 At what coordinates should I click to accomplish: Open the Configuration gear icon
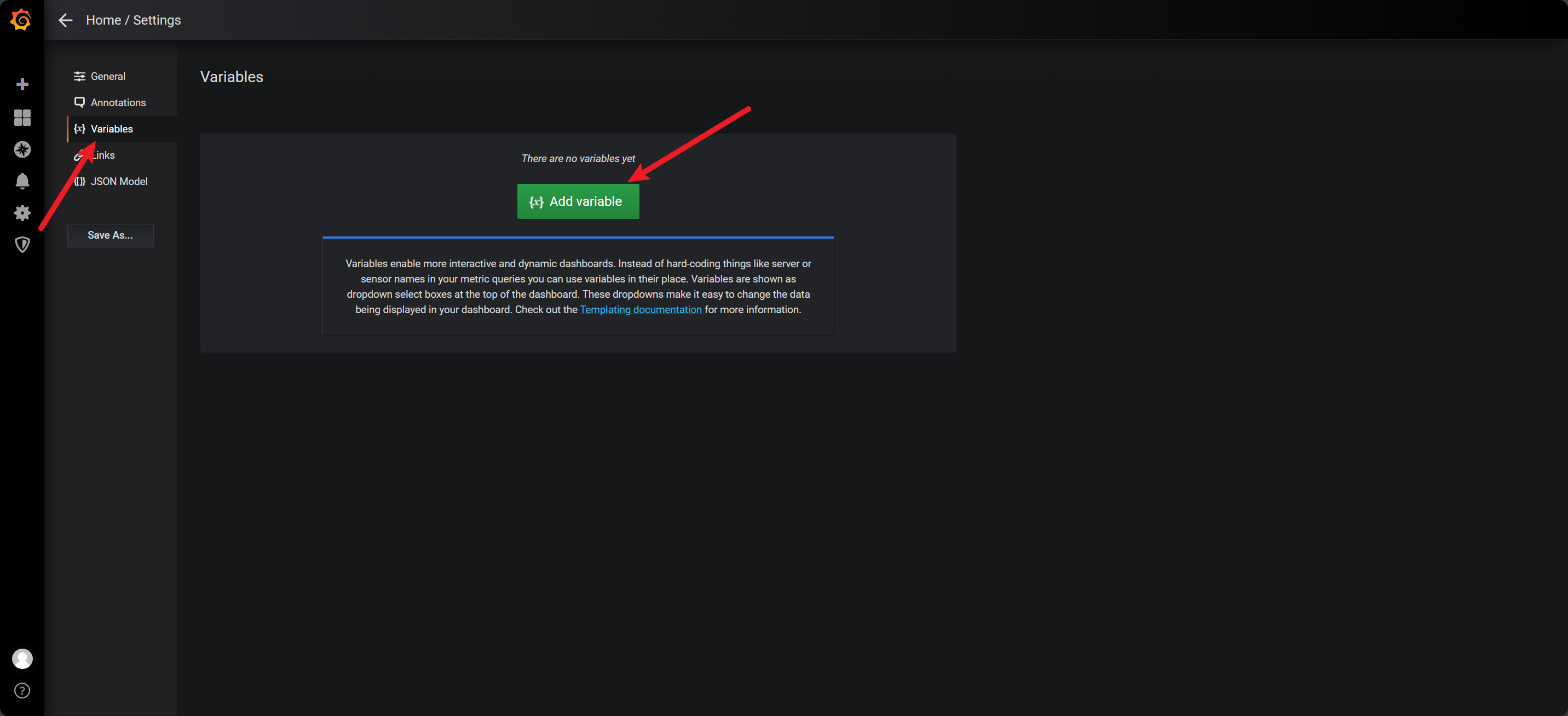22,212
